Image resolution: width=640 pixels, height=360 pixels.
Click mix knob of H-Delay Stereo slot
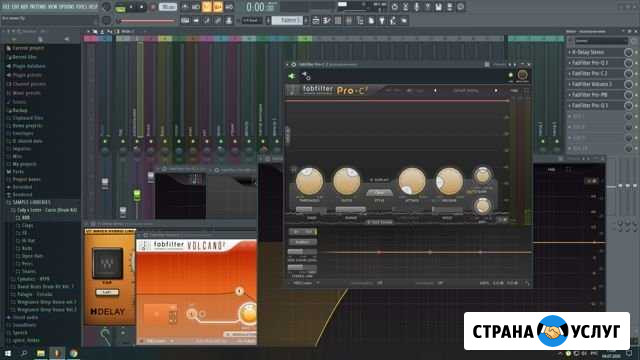click(x=629, y=52)
